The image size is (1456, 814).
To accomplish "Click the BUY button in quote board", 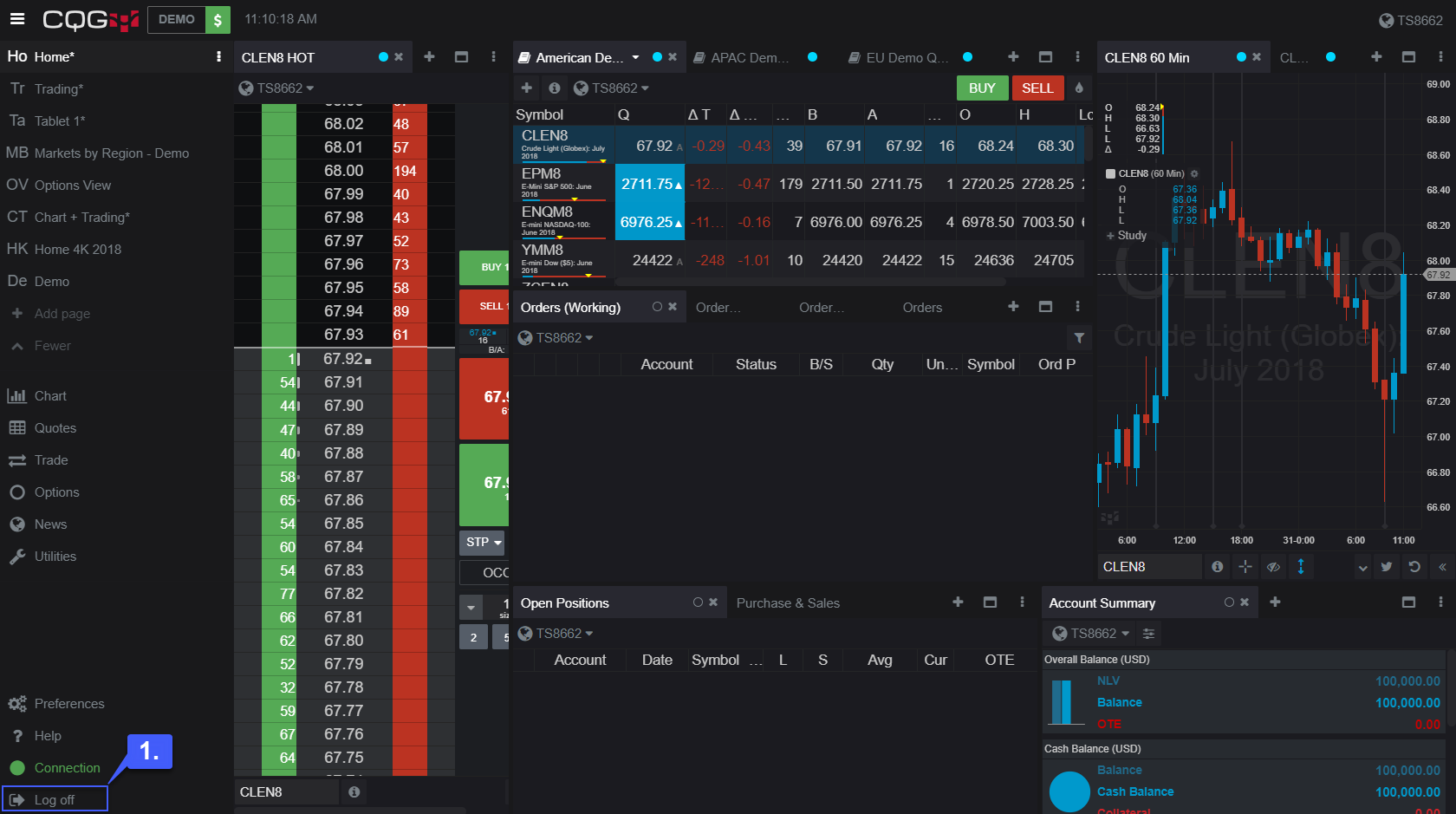I will tap(982, 88).
